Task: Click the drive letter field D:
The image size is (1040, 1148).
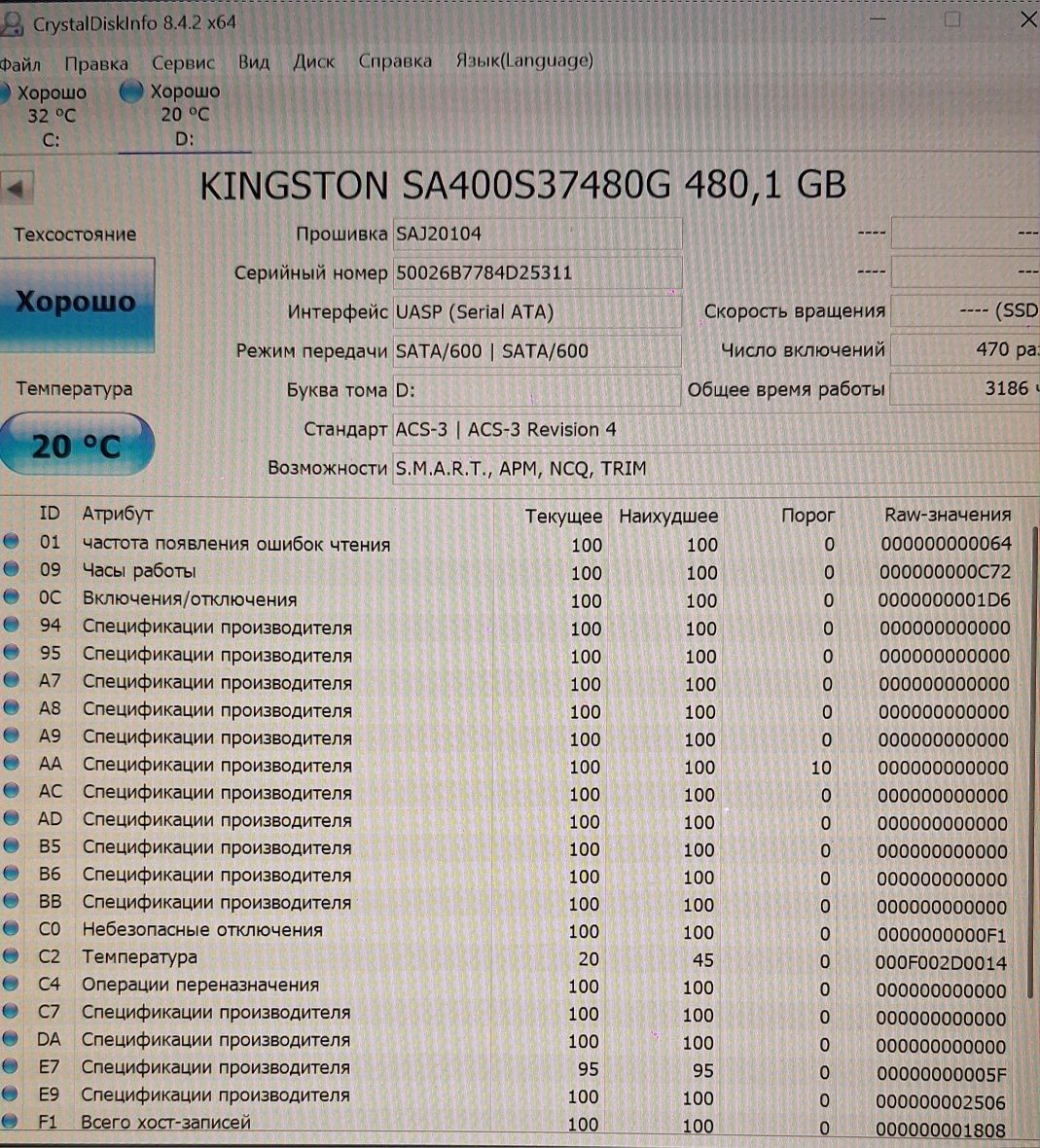Action: pyautogui.click(x=537, y=390)
